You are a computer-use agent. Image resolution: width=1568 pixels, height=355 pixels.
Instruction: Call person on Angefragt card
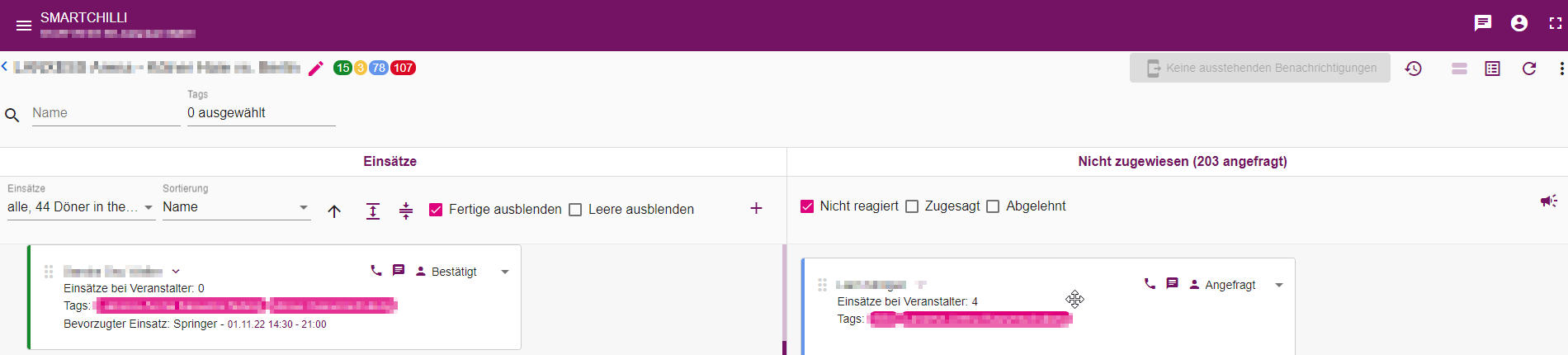1150,283
